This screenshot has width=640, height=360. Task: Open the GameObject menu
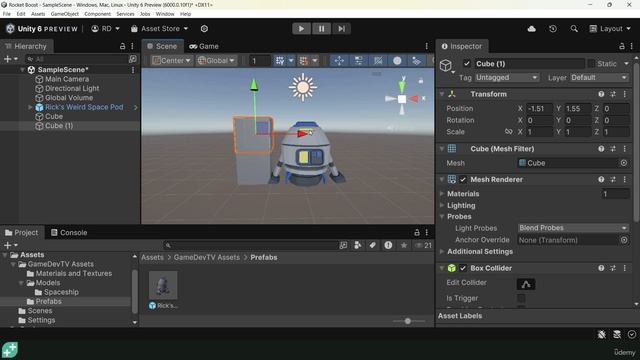64,14
